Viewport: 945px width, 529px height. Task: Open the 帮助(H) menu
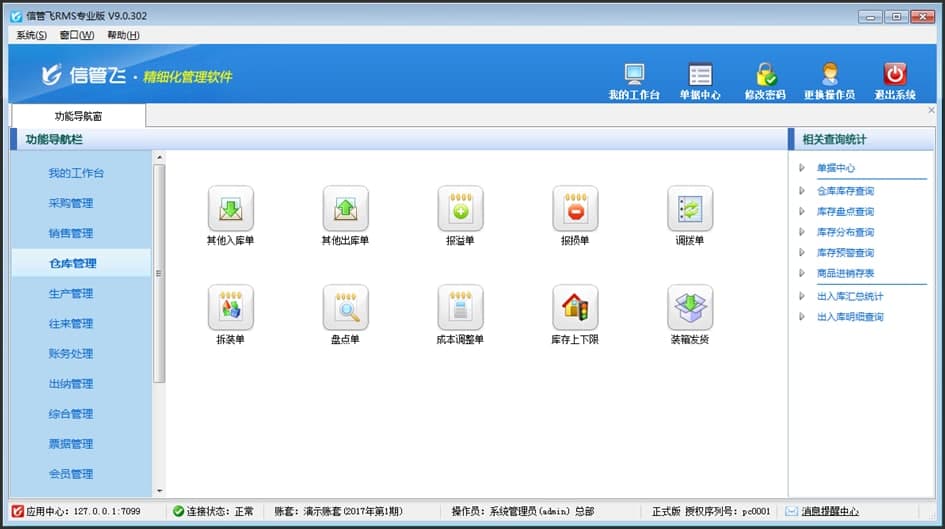coord(124,35)
